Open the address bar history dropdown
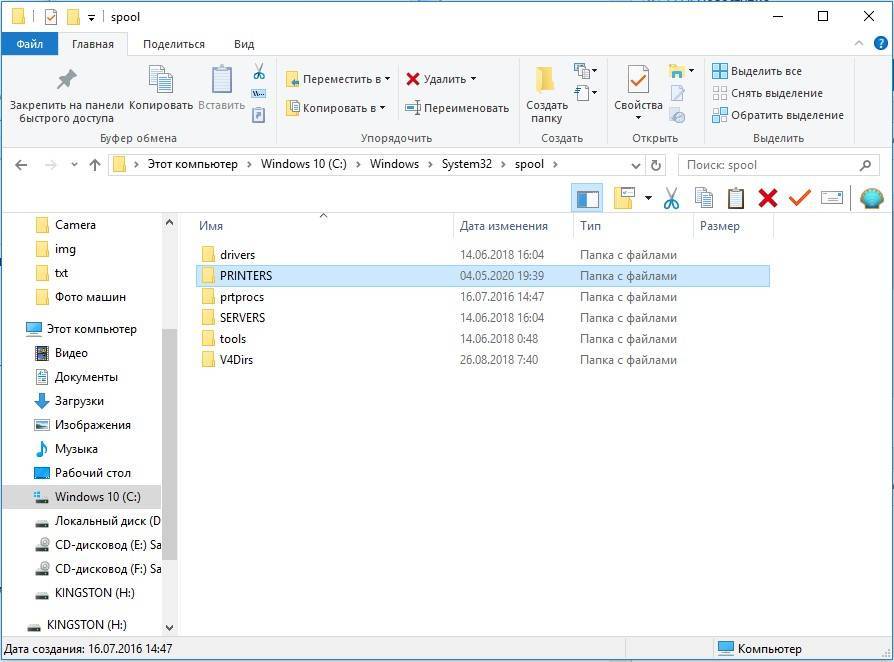This screenshot has width=894, height=662. (x=636, y=165)
